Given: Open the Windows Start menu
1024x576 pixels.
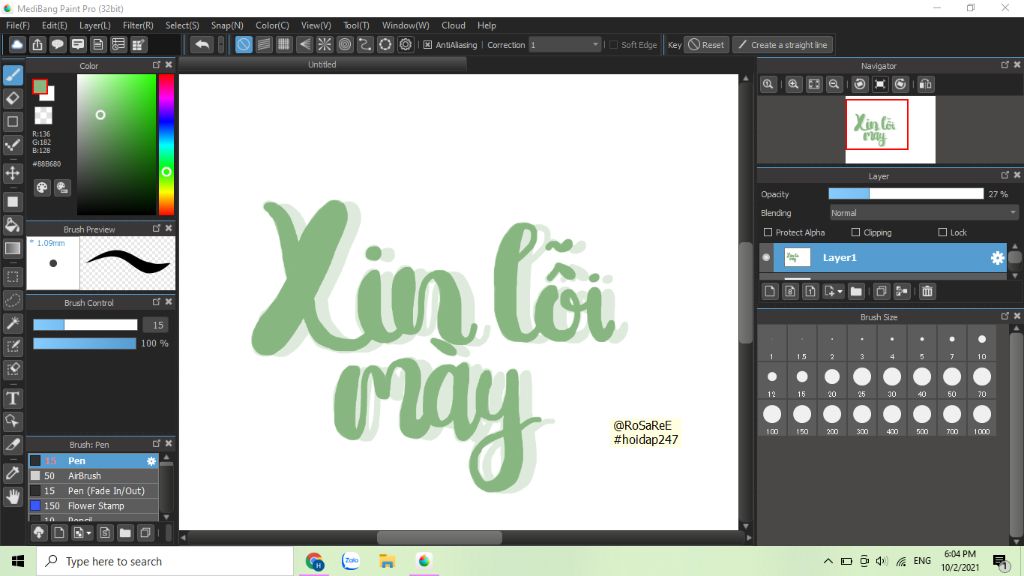Looking at the screenshot, I should pos(18,562).
